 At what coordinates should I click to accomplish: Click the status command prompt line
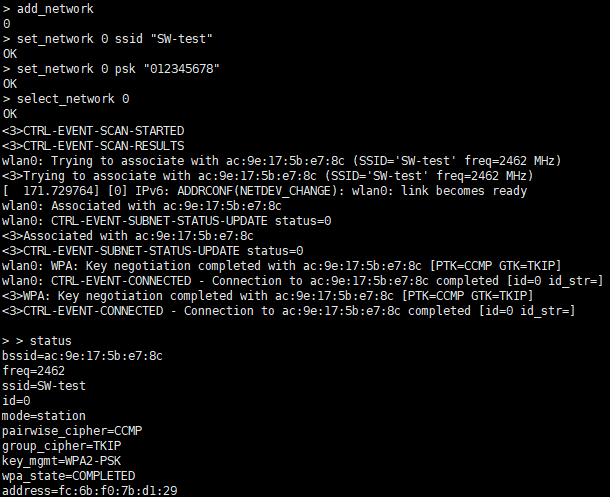[x=37, y=341]
